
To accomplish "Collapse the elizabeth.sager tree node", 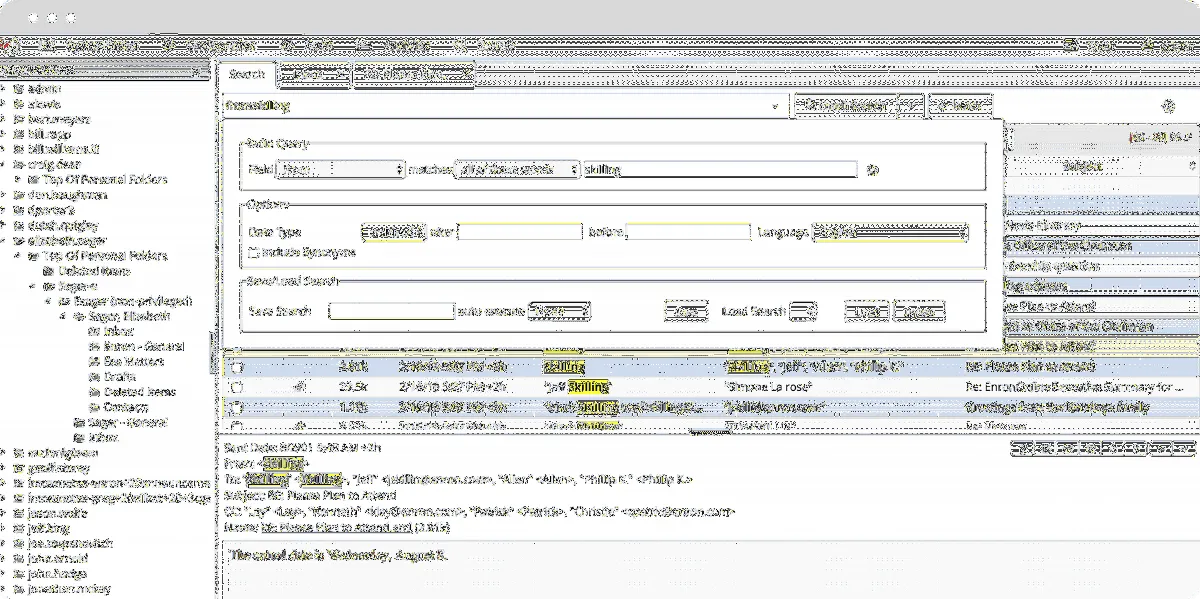I will pos(5,240).
